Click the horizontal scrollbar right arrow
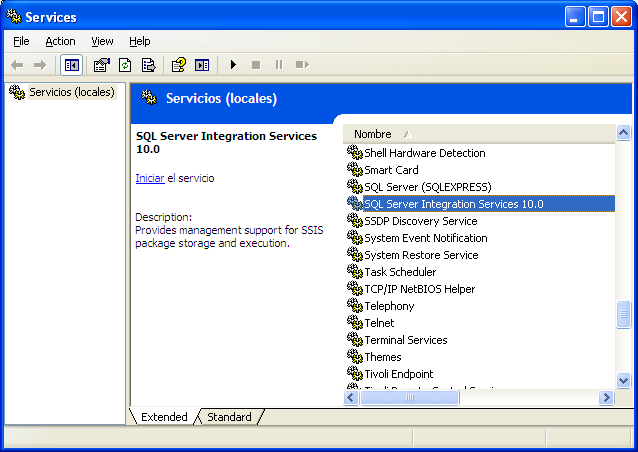The width and height of the screenshot is (638, 452). (x=606, y=397)
